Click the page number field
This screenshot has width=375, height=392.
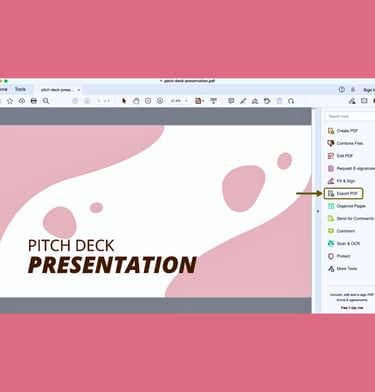click(x=99, y=101)
